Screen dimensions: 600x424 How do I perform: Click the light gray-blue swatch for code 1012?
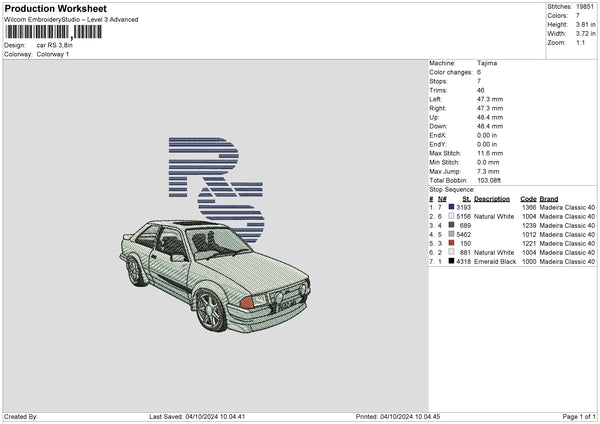[x=452, y=234]
